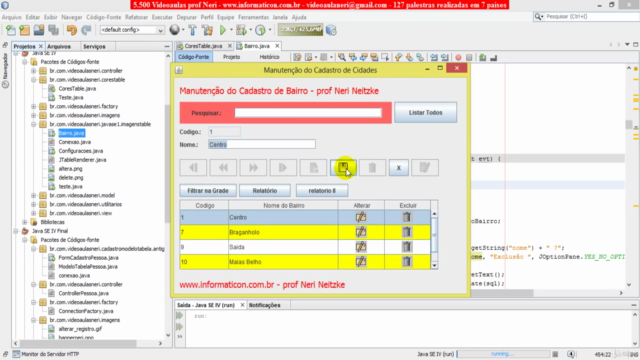This screenshot has width=640, height=360.
Task: Click the Redo arrow icon
Action: [x=86, y=30]
